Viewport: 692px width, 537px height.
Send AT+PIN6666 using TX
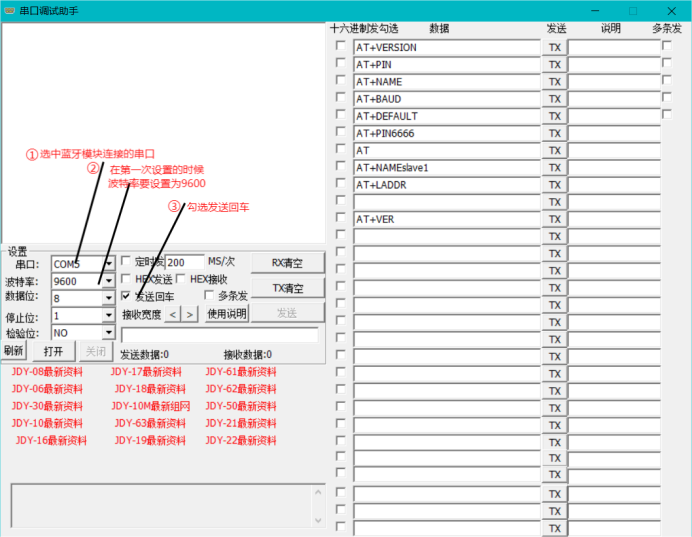554,133
